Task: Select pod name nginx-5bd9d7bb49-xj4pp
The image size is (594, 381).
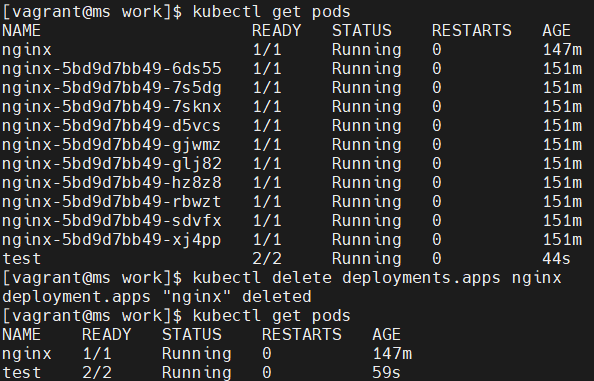Action: (111, 240)
